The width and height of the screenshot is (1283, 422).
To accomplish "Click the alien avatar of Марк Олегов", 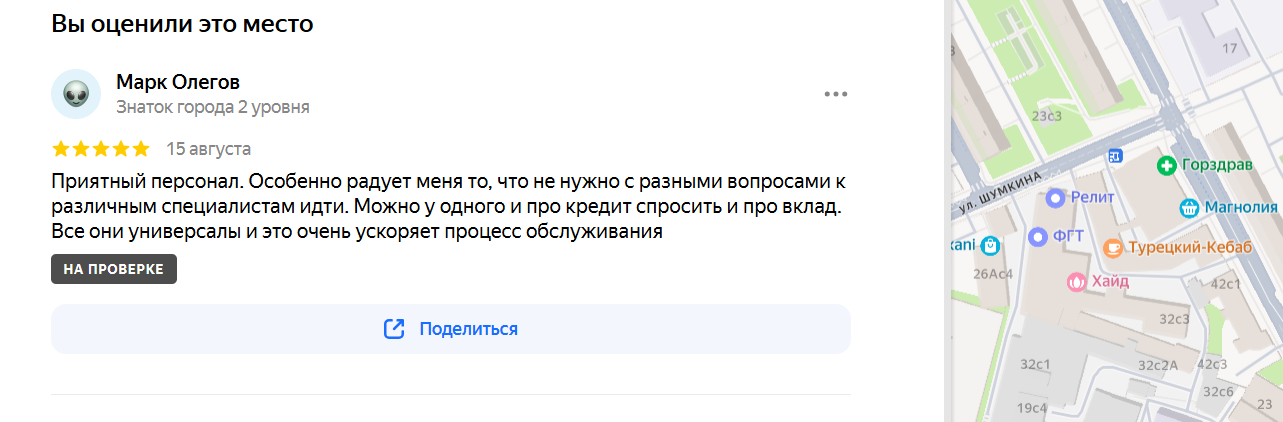I will [76, 94].
